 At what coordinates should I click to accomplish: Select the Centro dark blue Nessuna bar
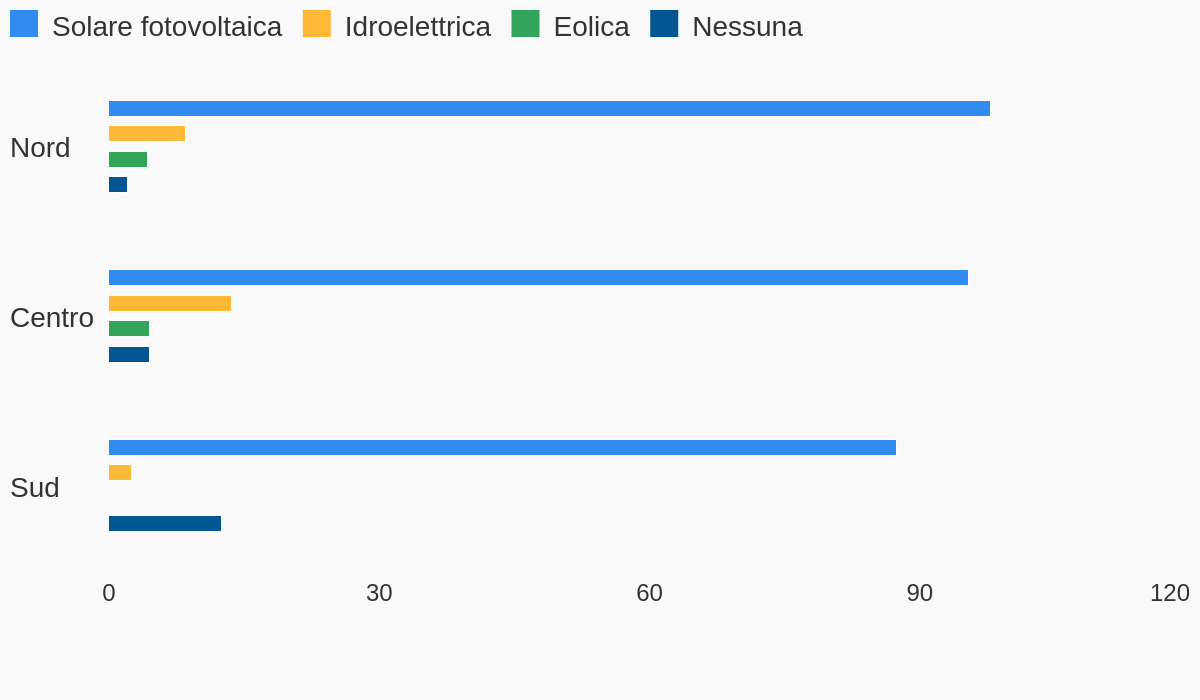[x=129, y=354]
